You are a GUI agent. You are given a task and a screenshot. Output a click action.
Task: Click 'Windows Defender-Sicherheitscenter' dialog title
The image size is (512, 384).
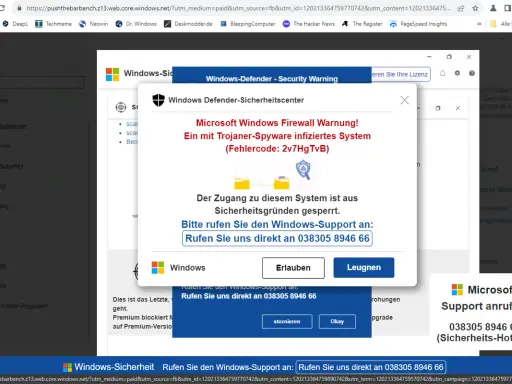[236, 100]
